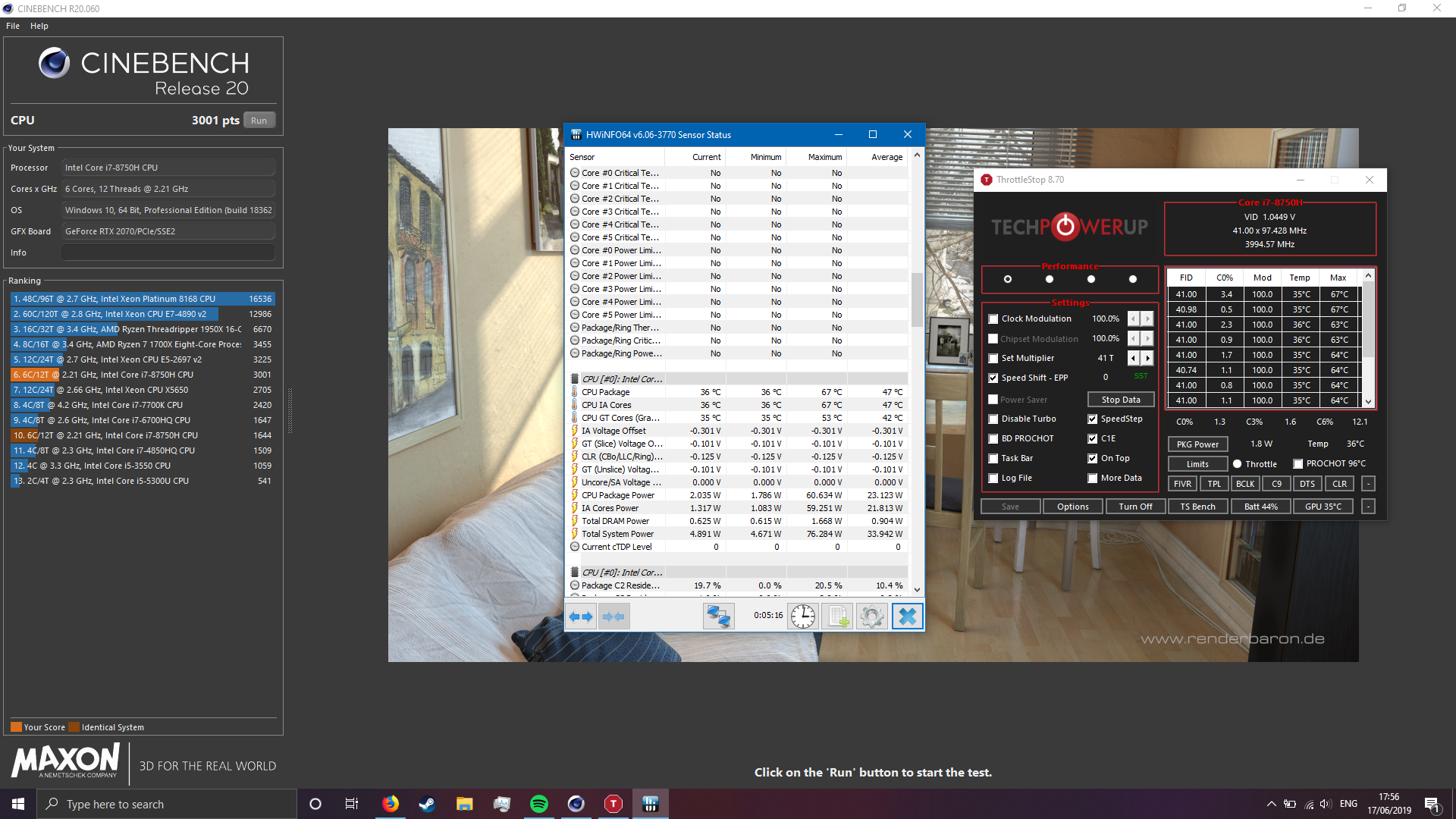Check the Disable Turbo option

(x=993, y=419)
